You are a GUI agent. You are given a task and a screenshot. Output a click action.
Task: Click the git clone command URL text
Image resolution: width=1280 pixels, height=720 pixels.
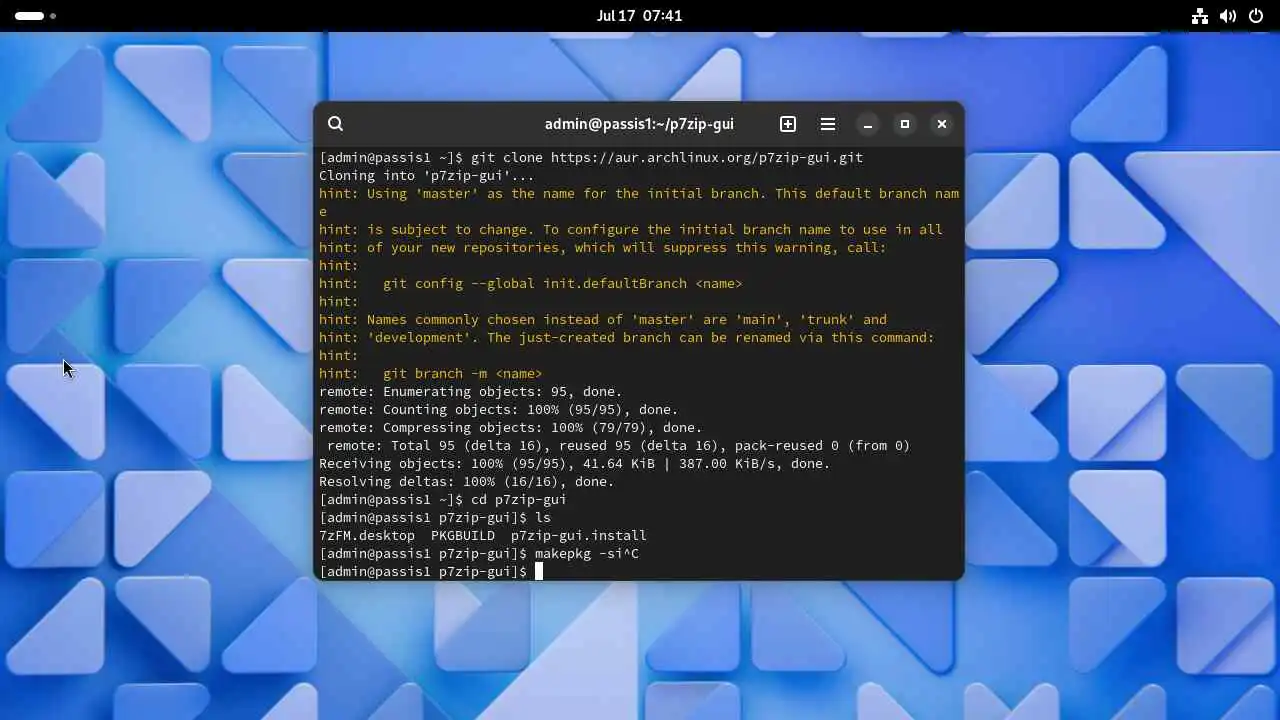pos(707,158)
